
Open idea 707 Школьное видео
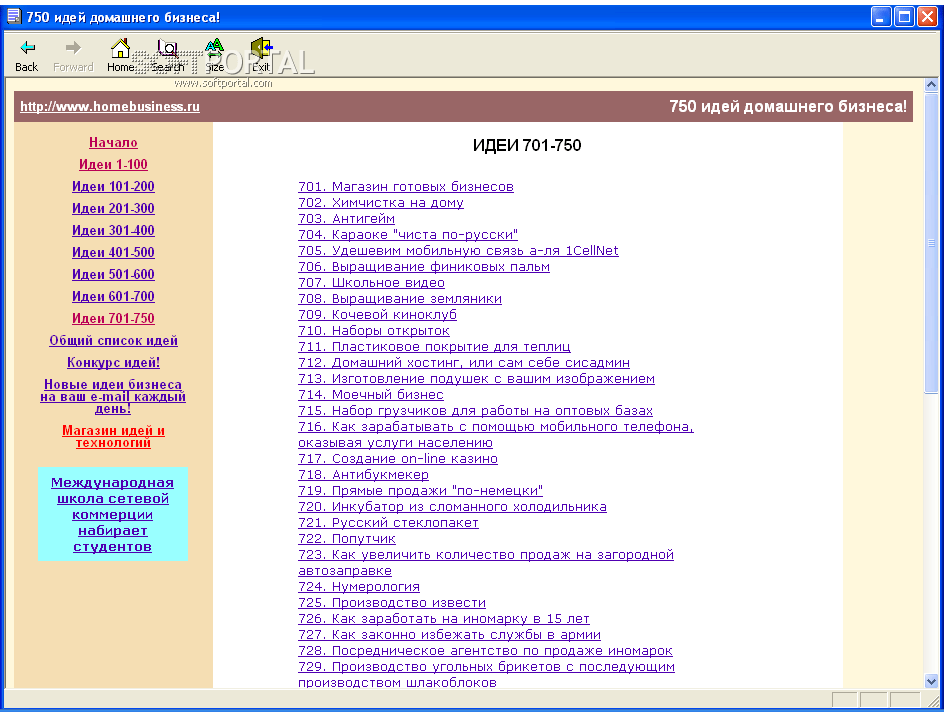(371, 283)
